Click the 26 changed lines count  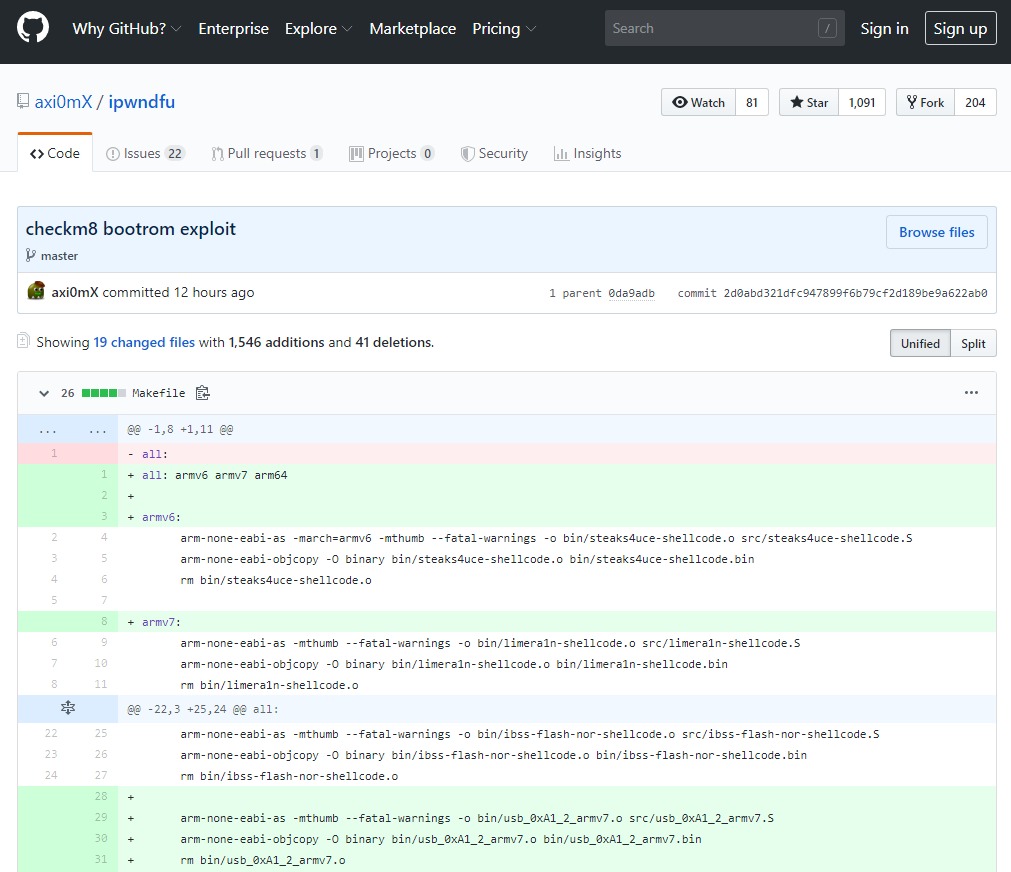click(x=68, y=393)
